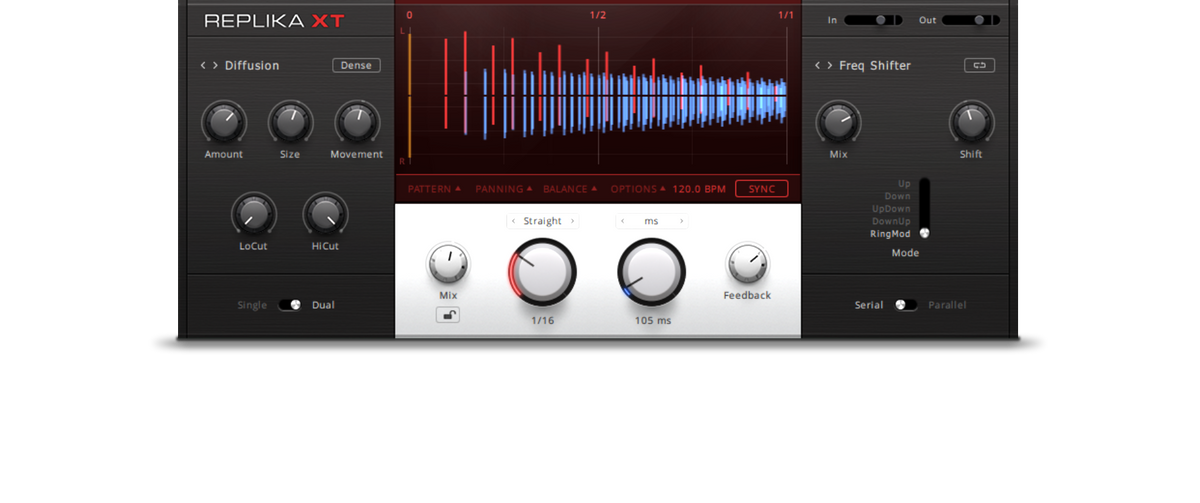This screenshot has width=1200, height=503.
Task: Click the LoCut filter knob
Action: (253, 214)
